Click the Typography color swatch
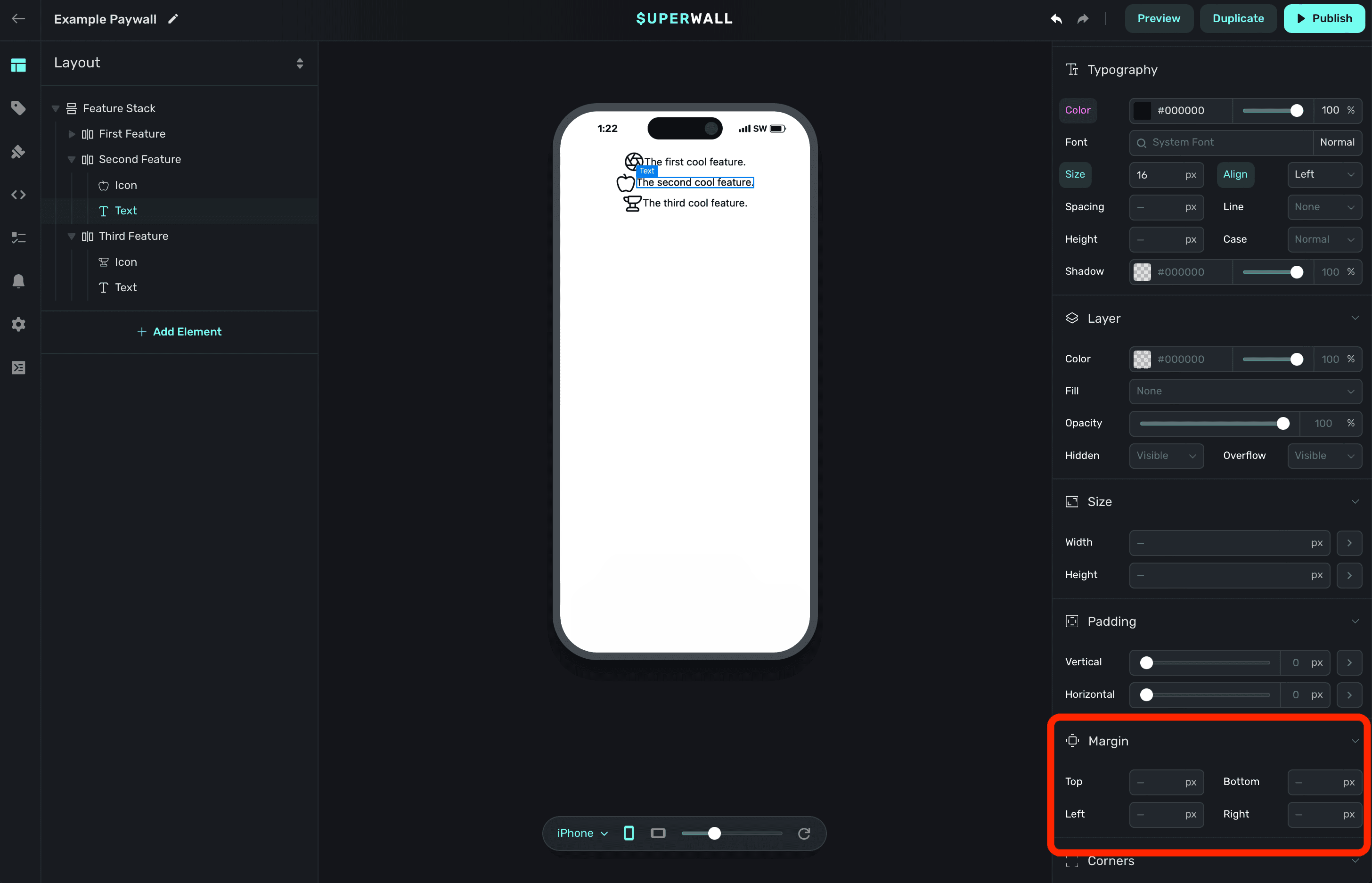Screen dimensions: 1372x883 pyautogui.click(x=1142, y=110)
